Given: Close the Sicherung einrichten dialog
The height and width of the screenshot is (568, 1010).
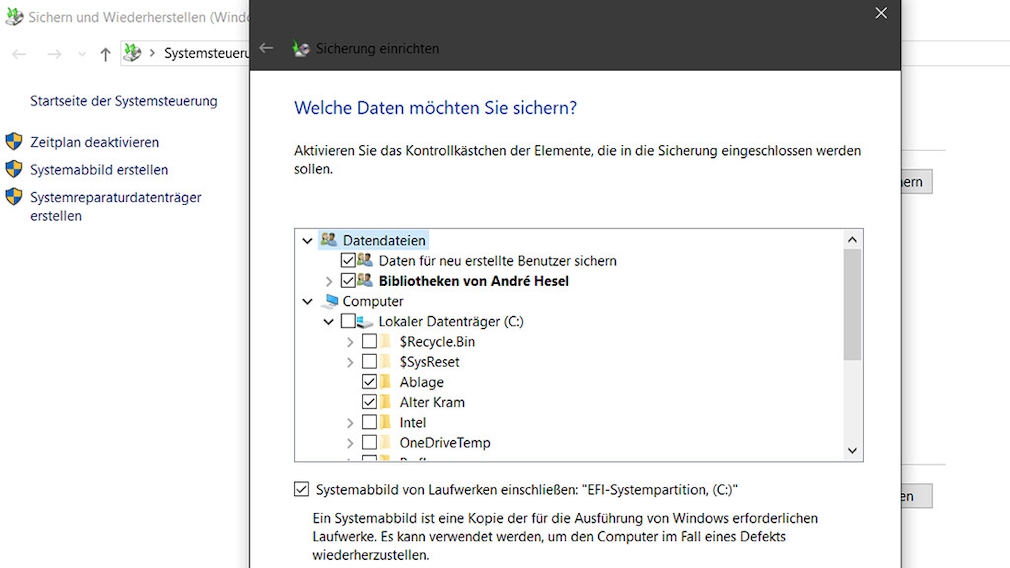Looking at the screenshot, I should [x=881, y=13].
